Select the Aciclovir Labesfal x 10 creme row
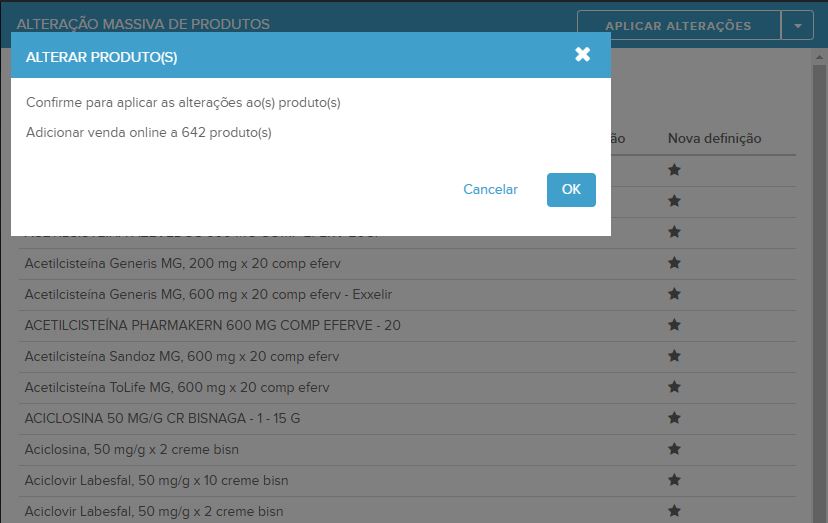The height and width of the screenshot is (523, 828). click(156, 480)
